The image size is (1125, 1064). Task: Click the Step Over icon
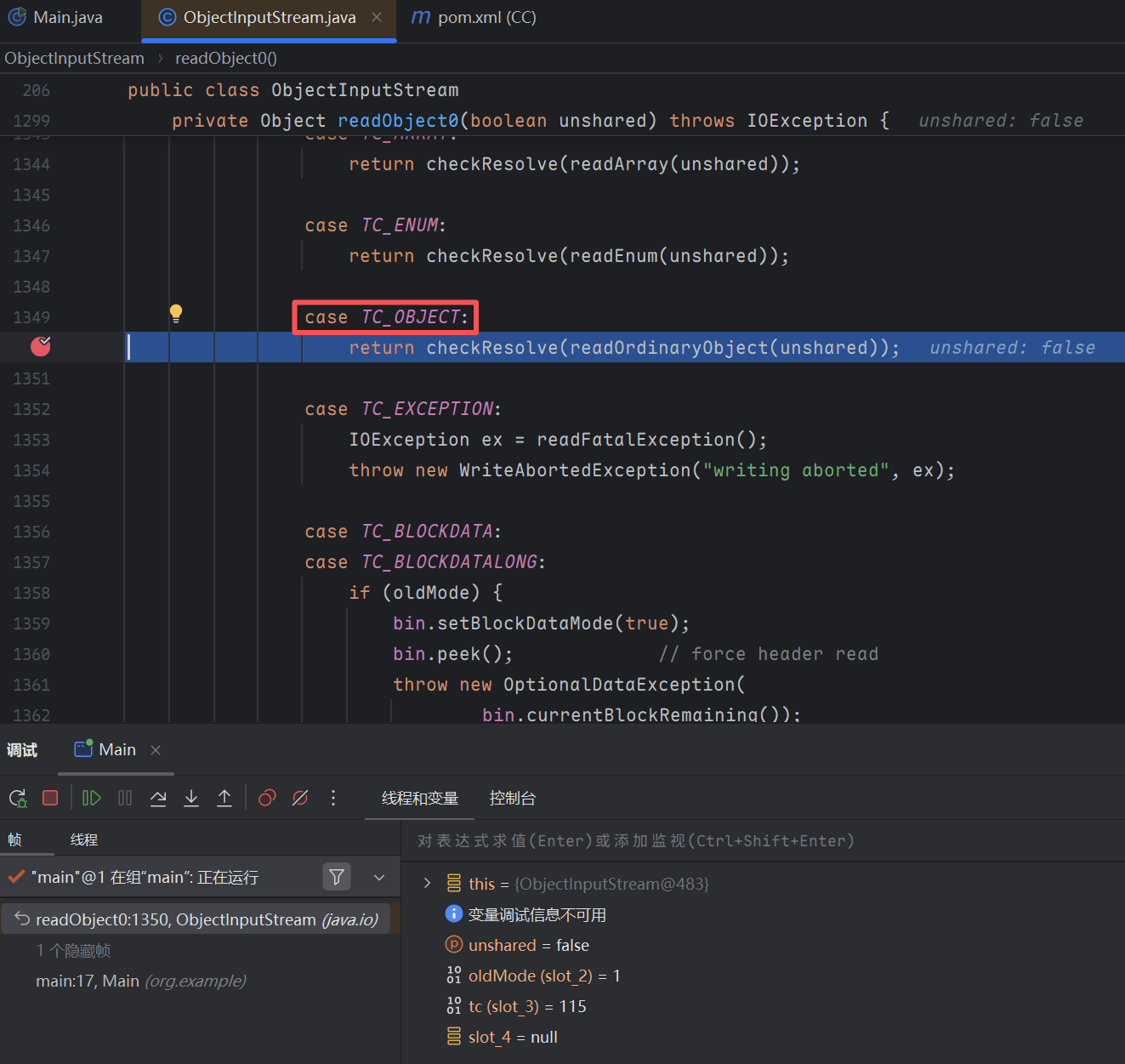158,798
